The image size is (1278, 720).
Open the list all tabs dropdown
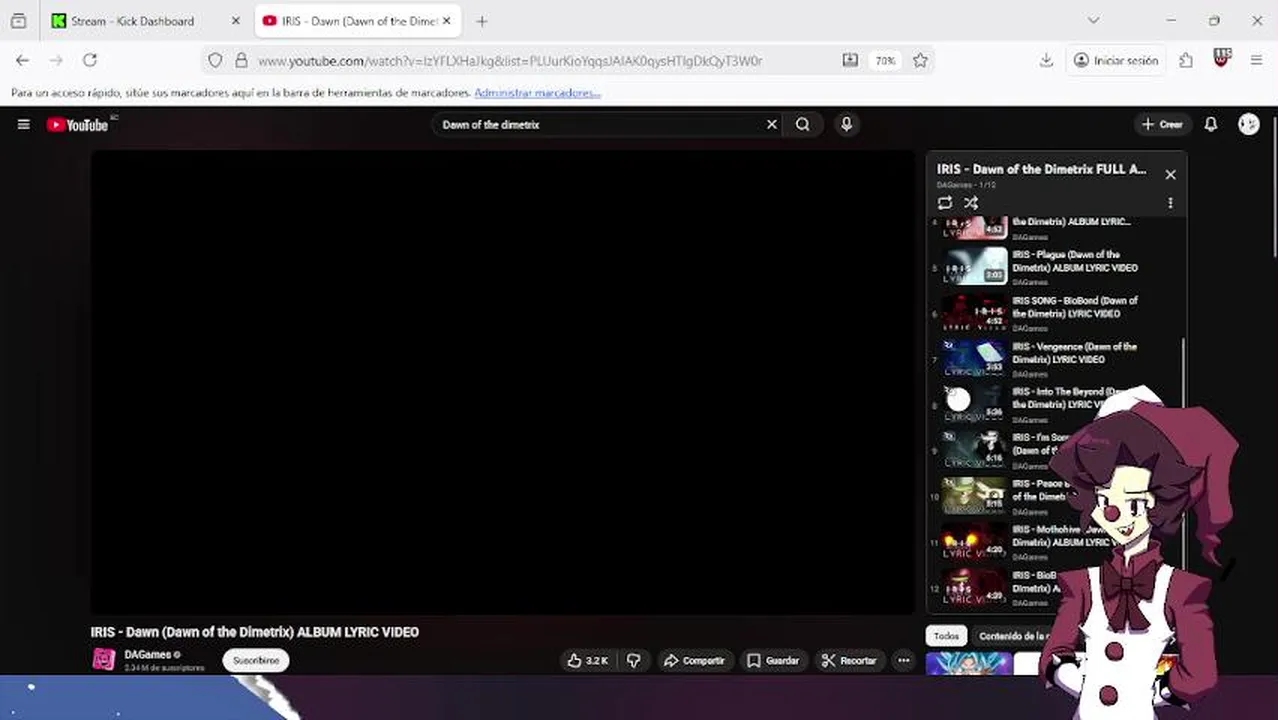tap(1093, 21)
